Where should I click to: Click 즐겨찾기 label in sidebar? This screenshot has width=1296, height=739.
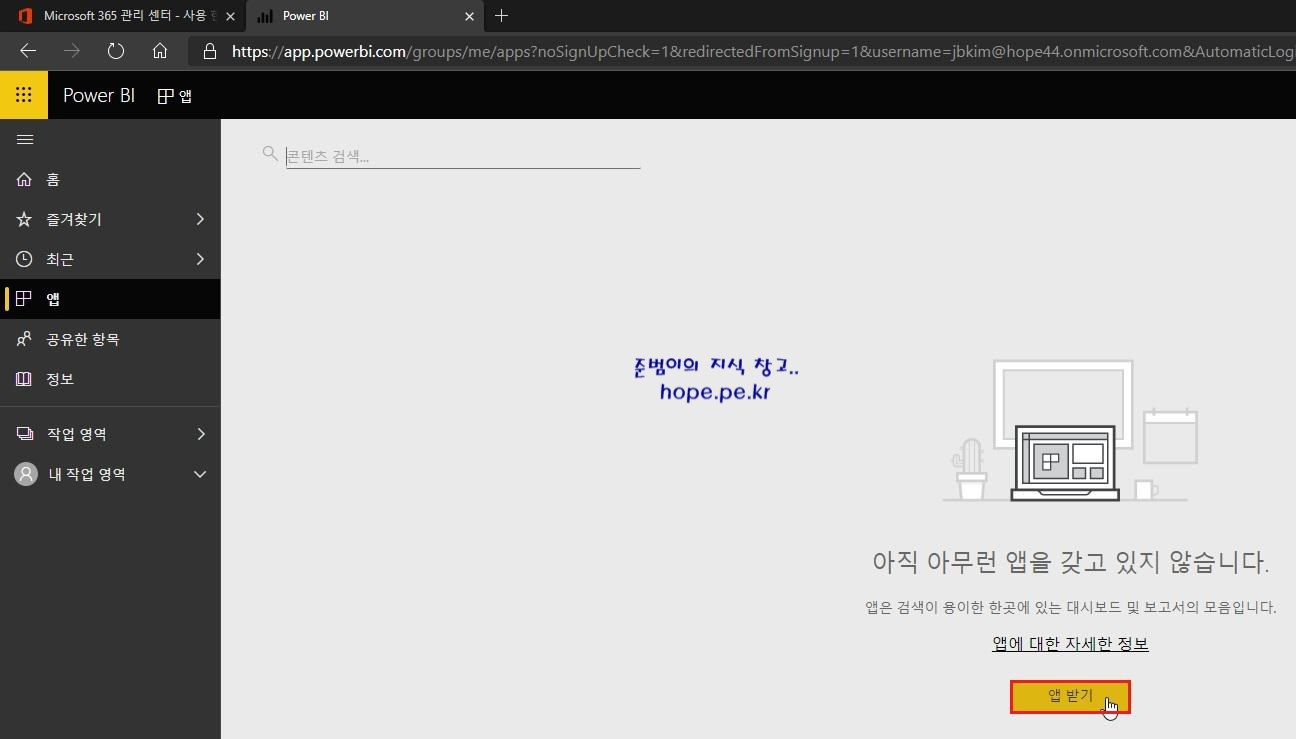[x=74, y=219]
